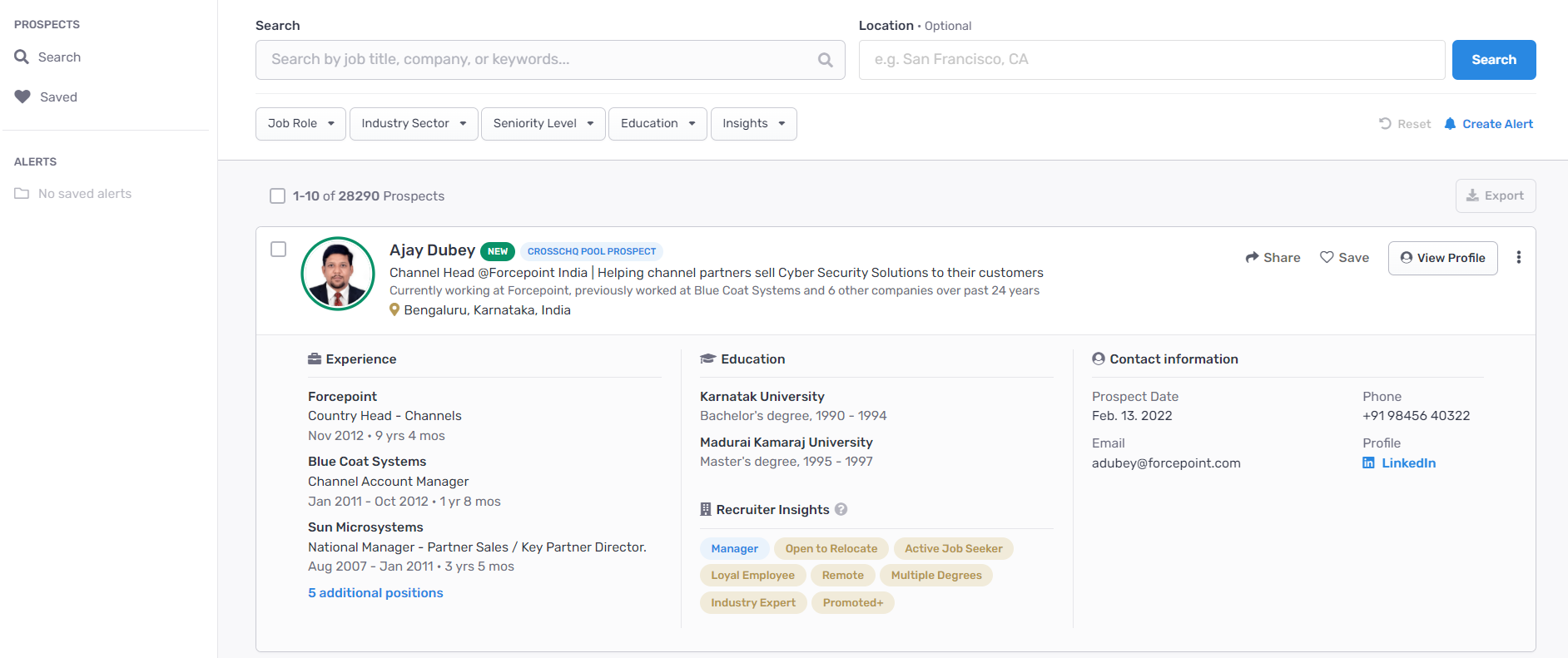Image resolution: width=1568 pixels, height=658 pixels.
Task: Click the Multiple Degrees insight tag
Action: pos(936,576)
